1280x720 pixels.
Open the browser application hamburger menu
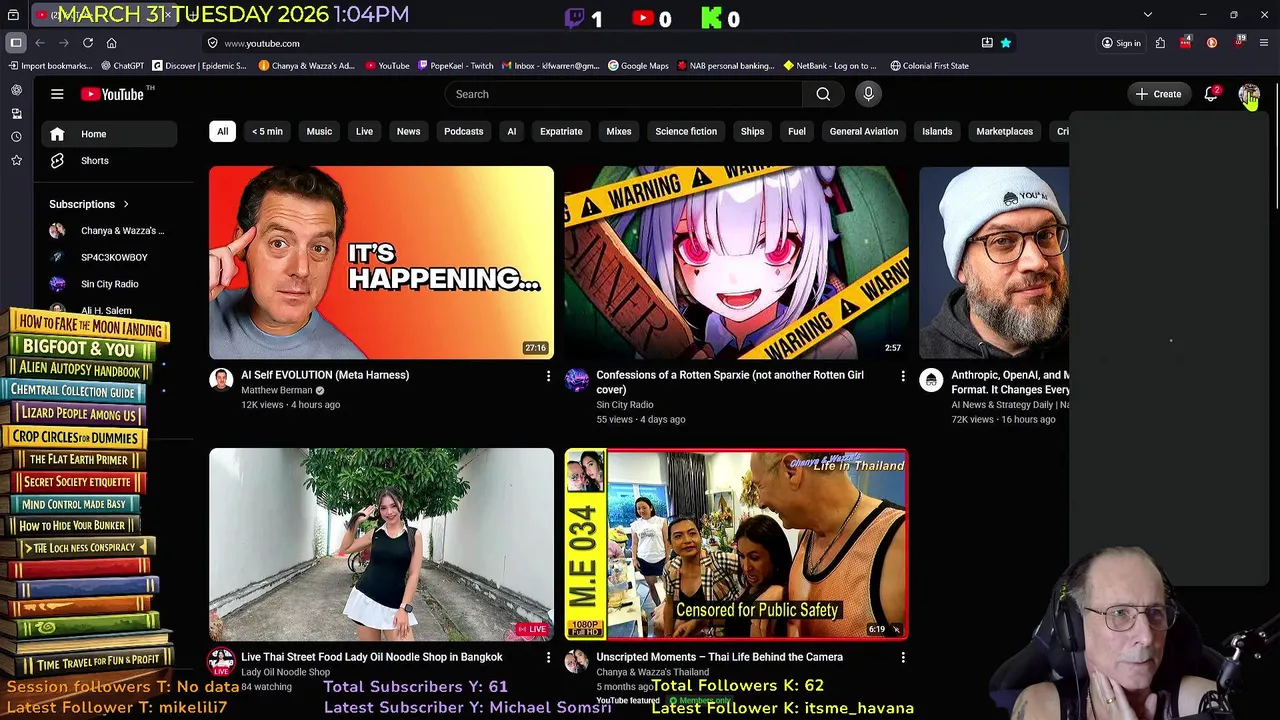pos(1264,43)
